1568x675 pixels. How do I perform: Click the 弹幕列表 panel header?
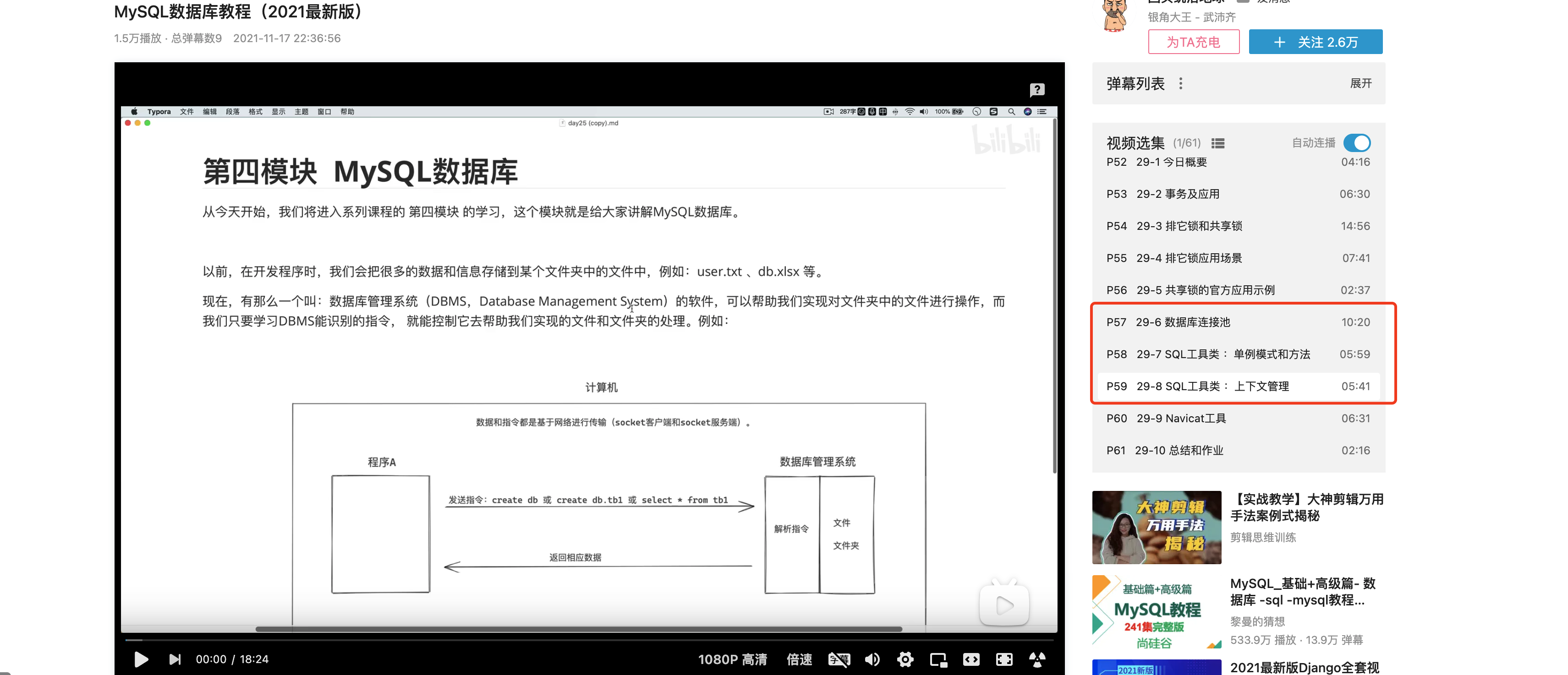tap(1238, 83)
